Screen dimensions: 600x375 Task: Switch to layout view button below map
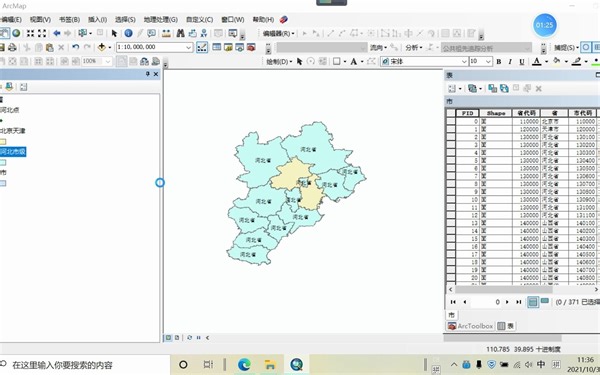click(x=177, y=338)
